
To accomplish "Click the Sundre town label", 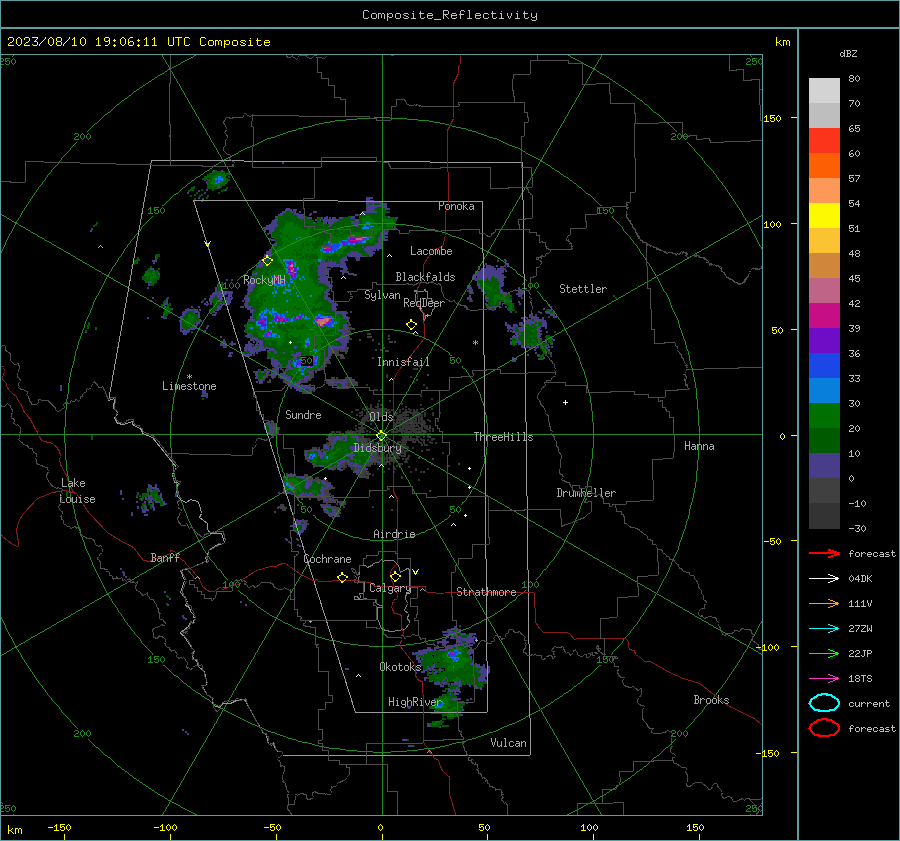I will pyautogui.click(x=303, y=414).
